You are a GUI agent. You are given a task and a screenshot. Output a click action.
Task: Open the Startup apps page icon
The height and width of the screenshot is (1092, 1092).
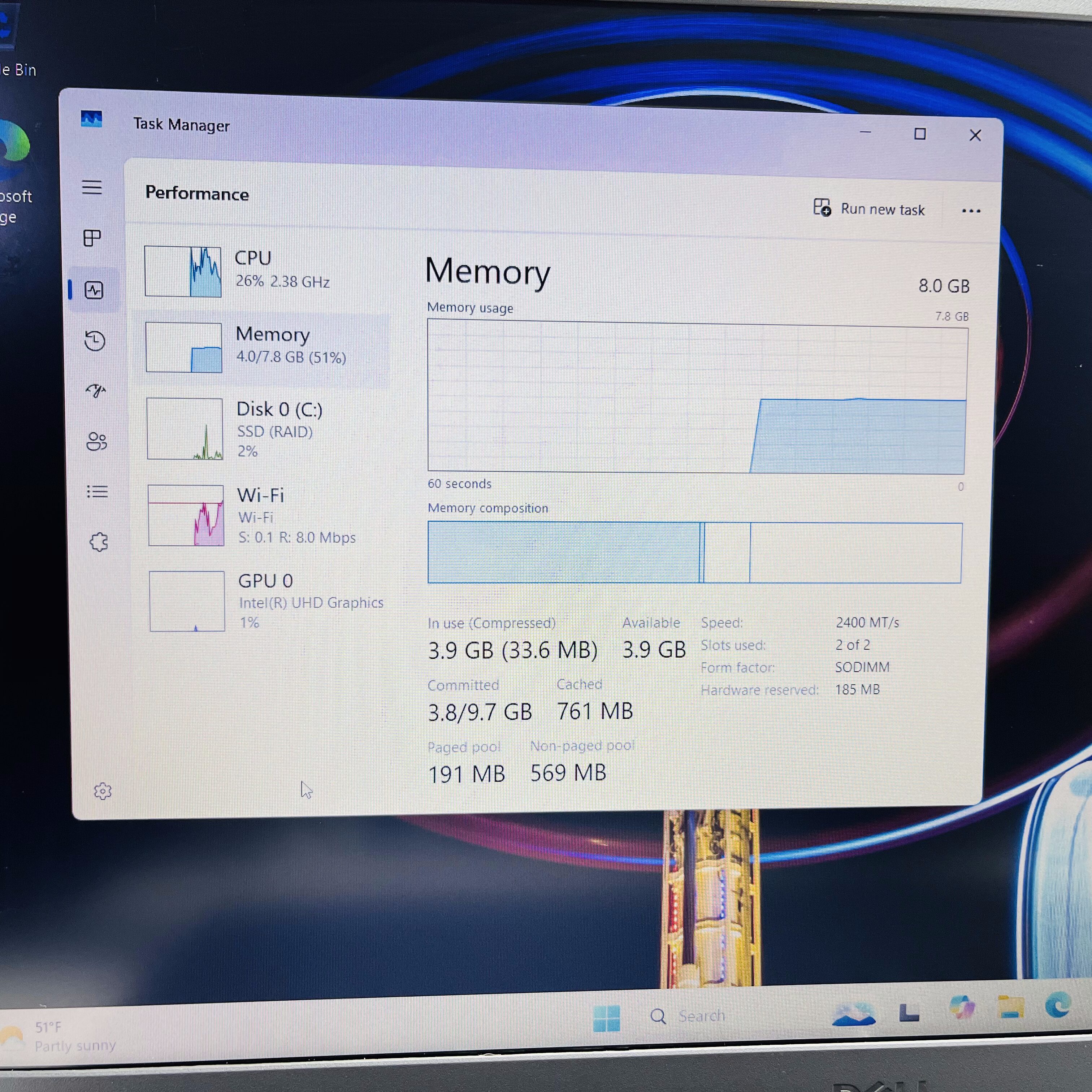point(96,391)
